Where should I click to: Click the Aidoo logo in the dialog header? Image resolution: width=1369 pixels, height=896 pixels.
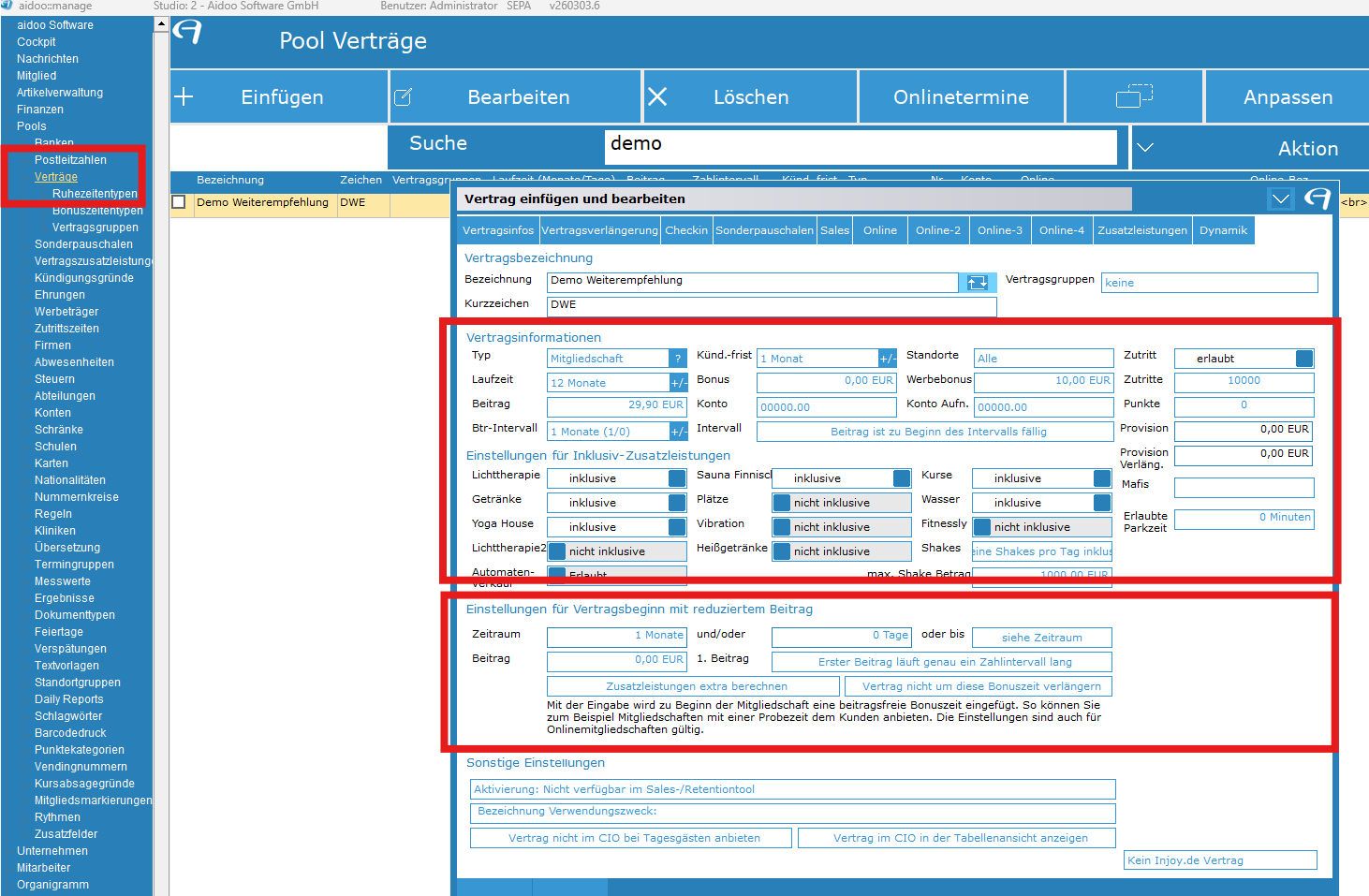(1317, 198)
